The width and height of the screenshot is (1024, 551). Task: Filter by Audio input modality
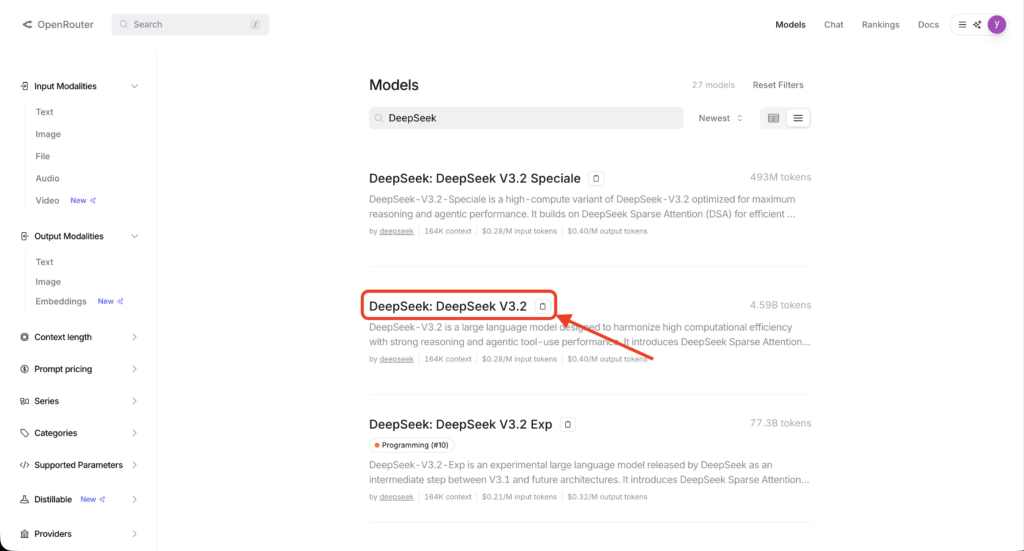[x=48, y=178]
